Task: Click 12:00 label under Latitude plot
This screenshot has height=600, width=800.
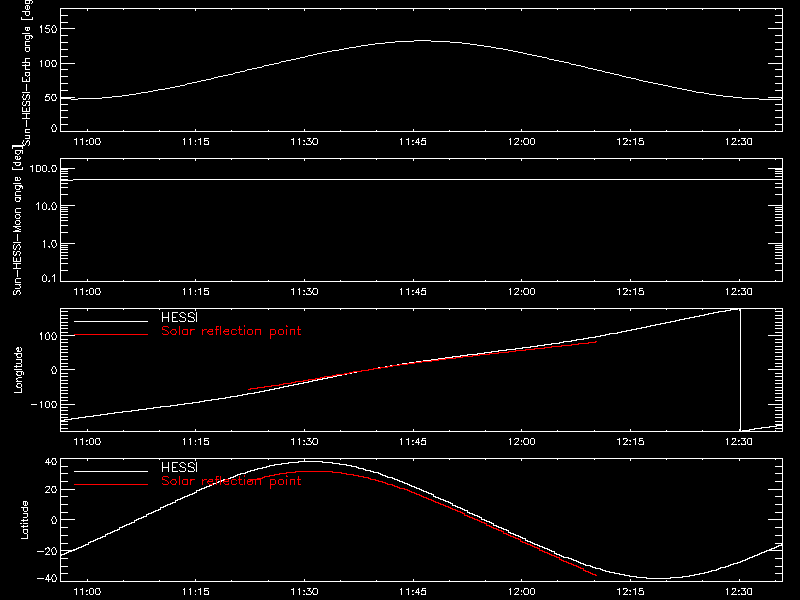Action: 521,592
